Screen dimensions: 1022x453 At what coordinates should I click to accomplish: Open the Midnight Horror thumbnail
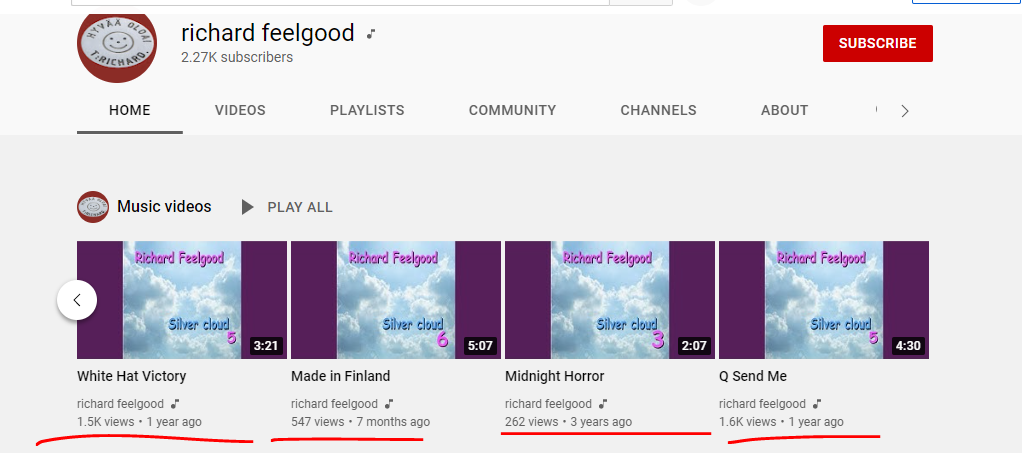610,300
